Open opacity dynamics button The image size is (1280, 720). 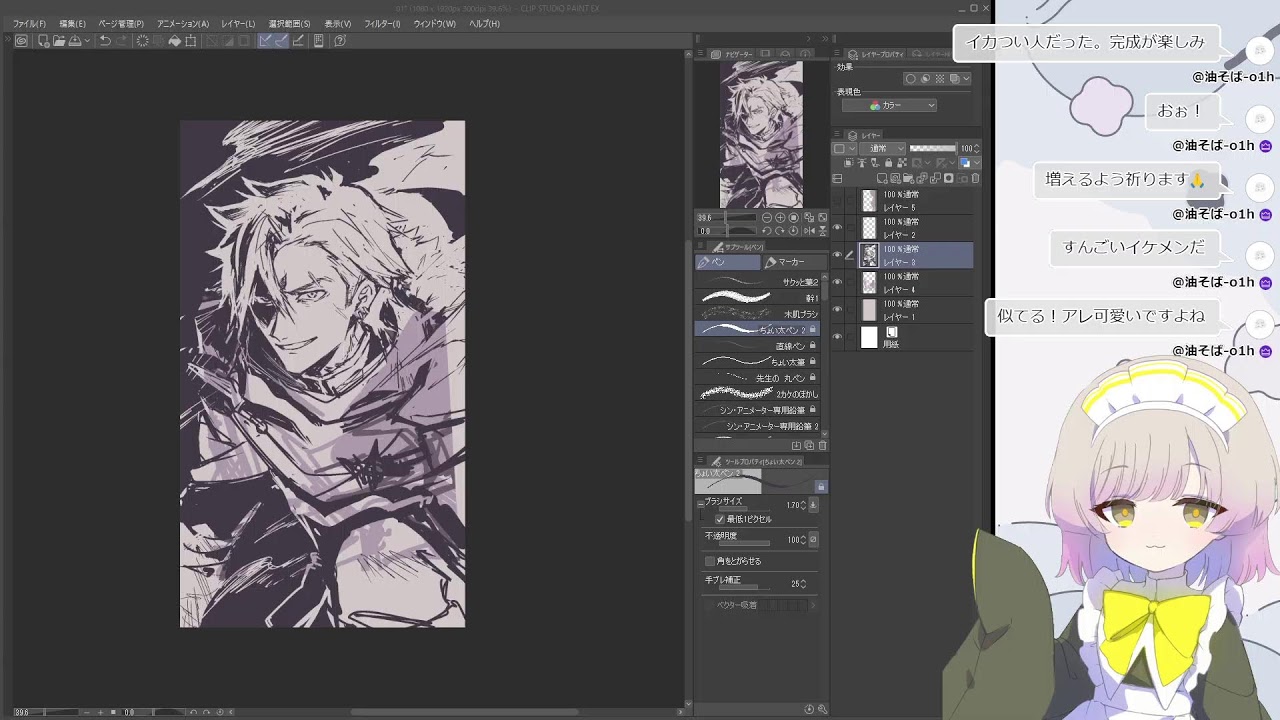point(813,540)
